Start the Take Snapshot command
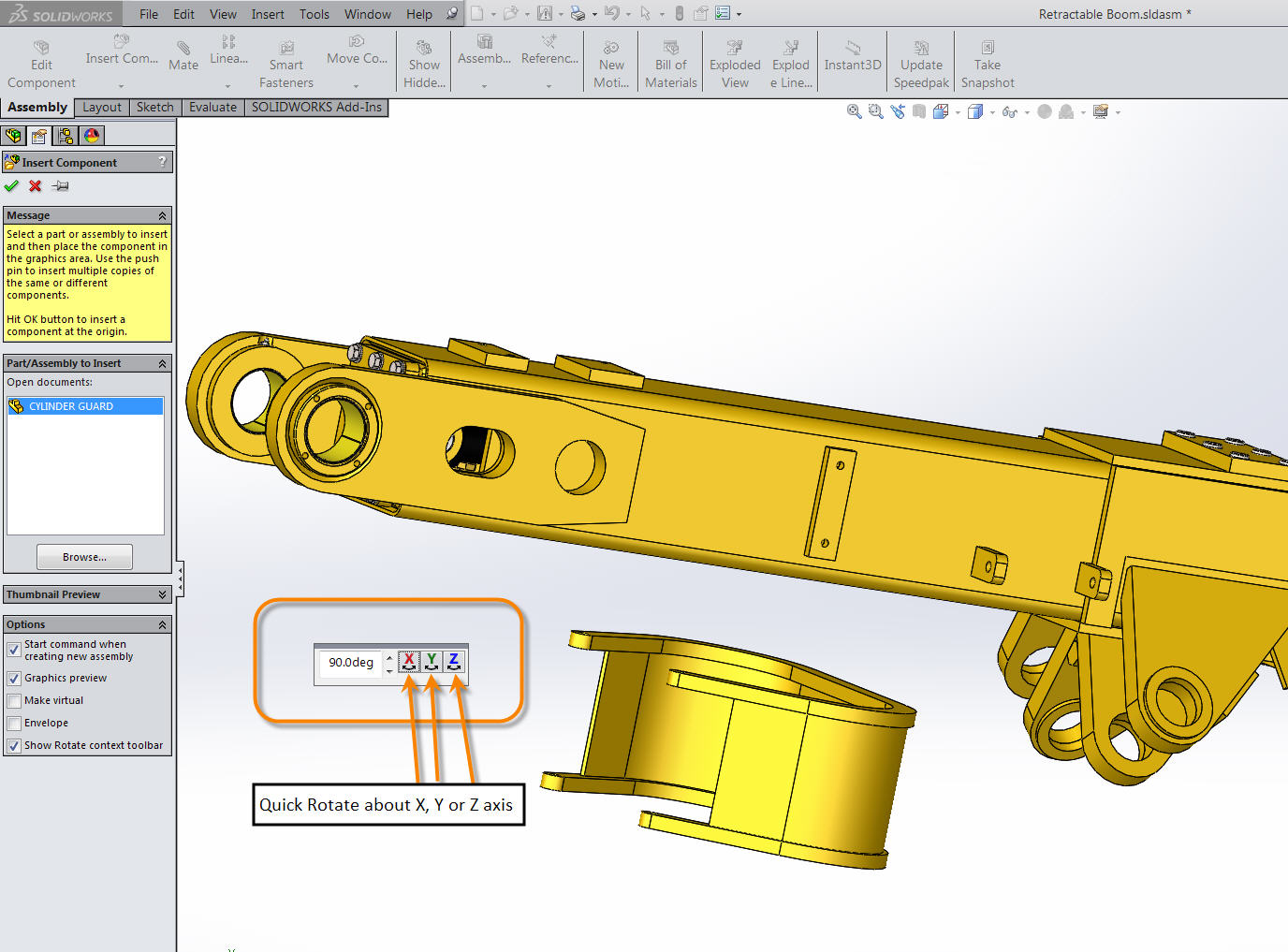Screen dimensions: 1288x952 coord(987,59)
